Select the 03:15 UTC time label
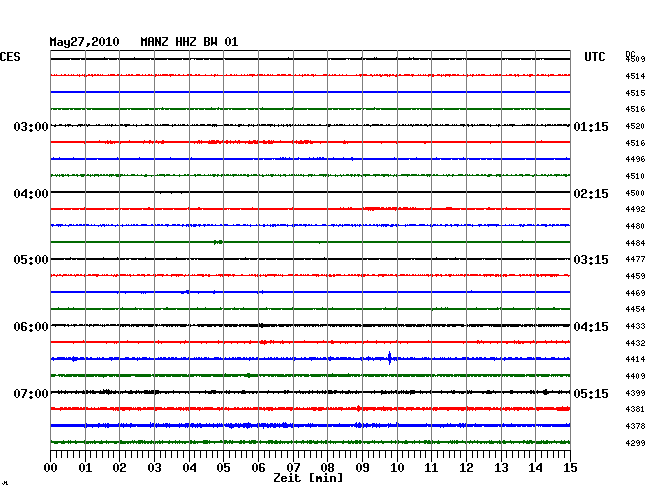Viewport: 650px width, 494px height. point(591,260)
